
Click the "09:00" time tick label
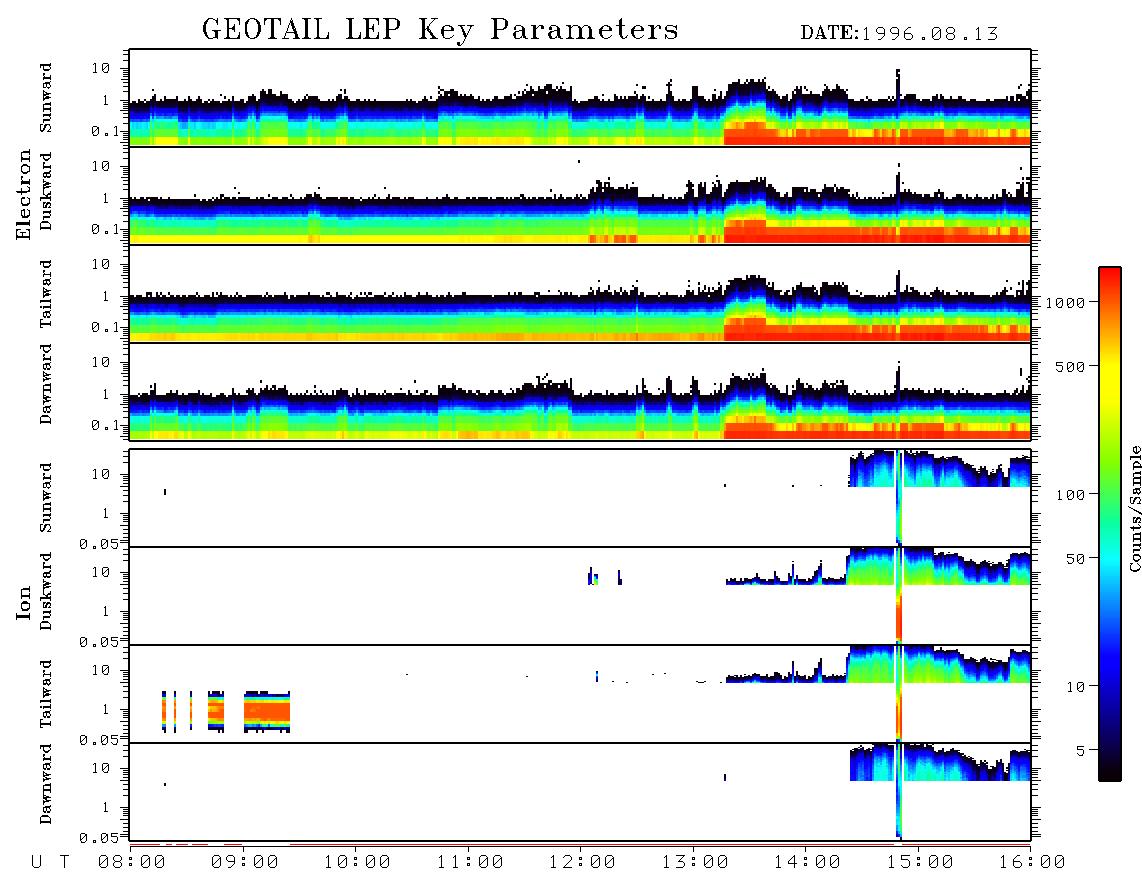[245, 862]
